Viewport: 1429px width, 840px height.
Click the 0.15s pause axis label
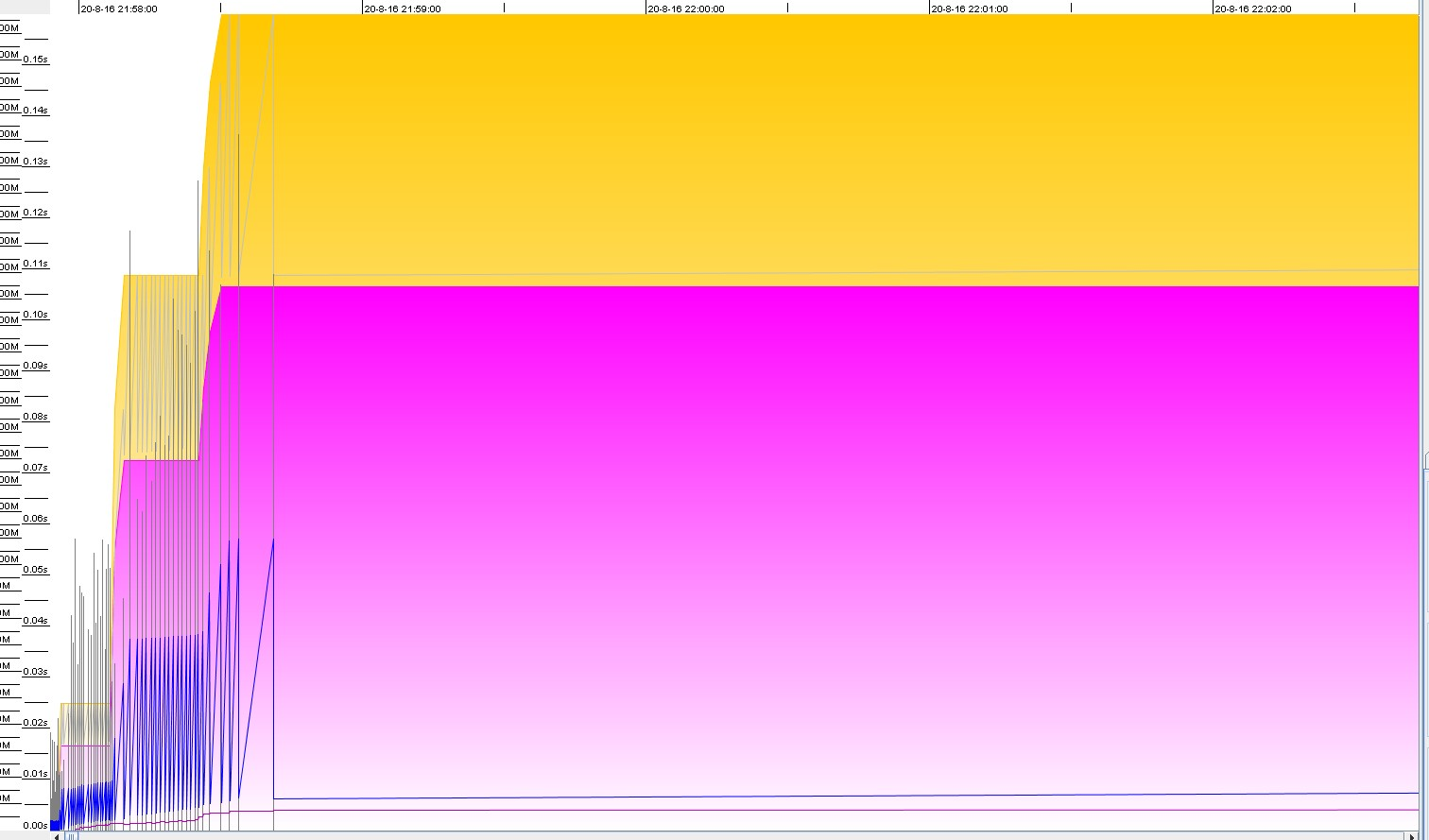click(36, 59)
